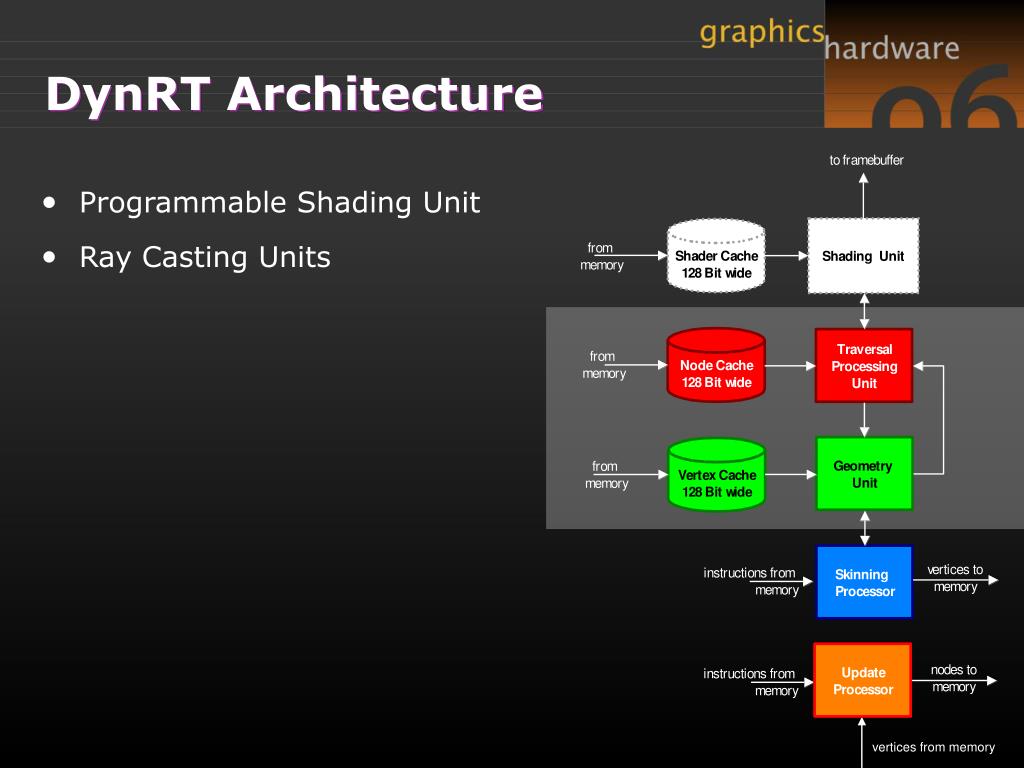Click 'from memory' label beside Node Cache
Image resolution: width=1024 pixels, height=768 pixels.
point(603,365)
